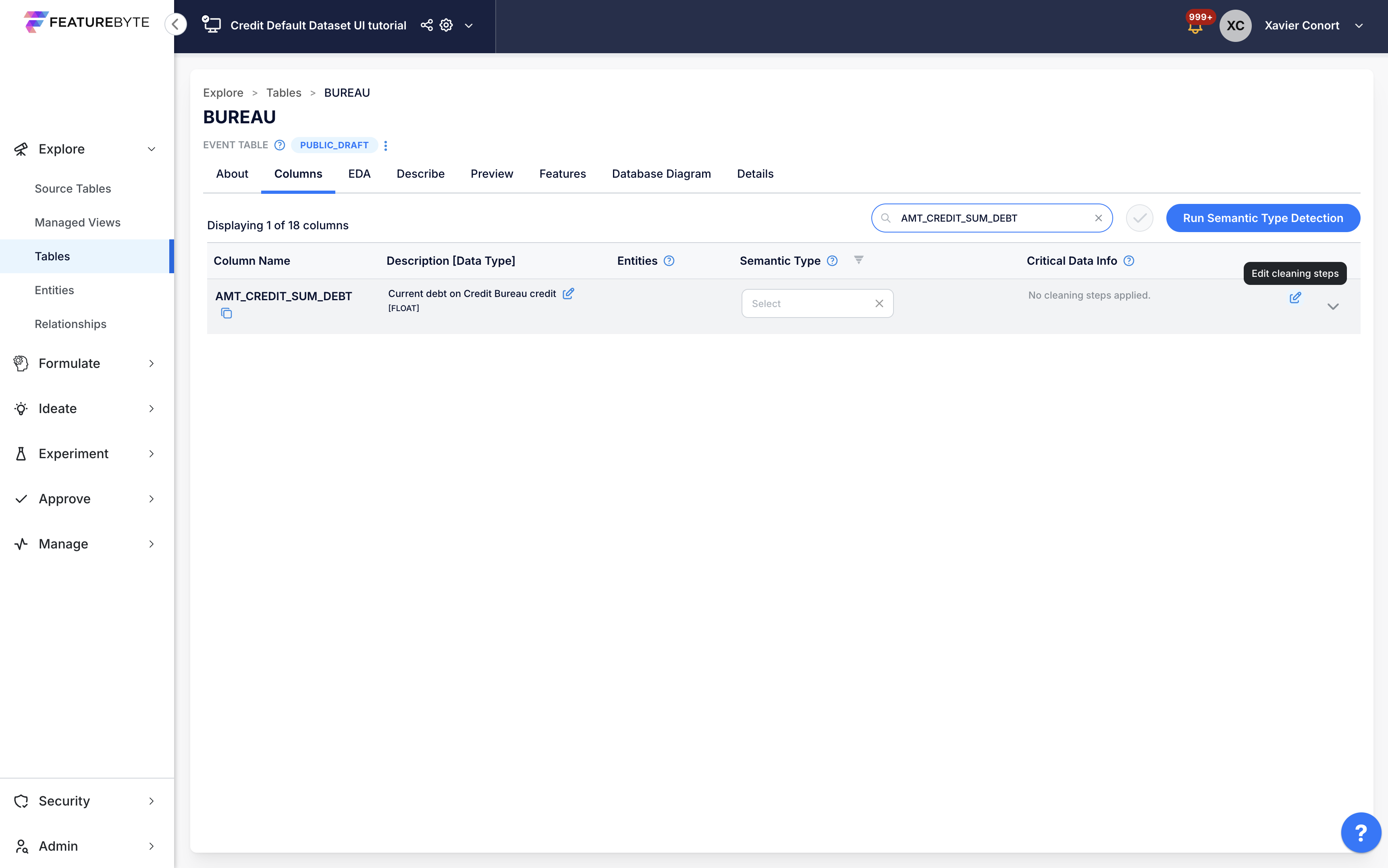The image size is (1388, 868).
Task: Open the Database Diagram tab
Action: point(661,174)
